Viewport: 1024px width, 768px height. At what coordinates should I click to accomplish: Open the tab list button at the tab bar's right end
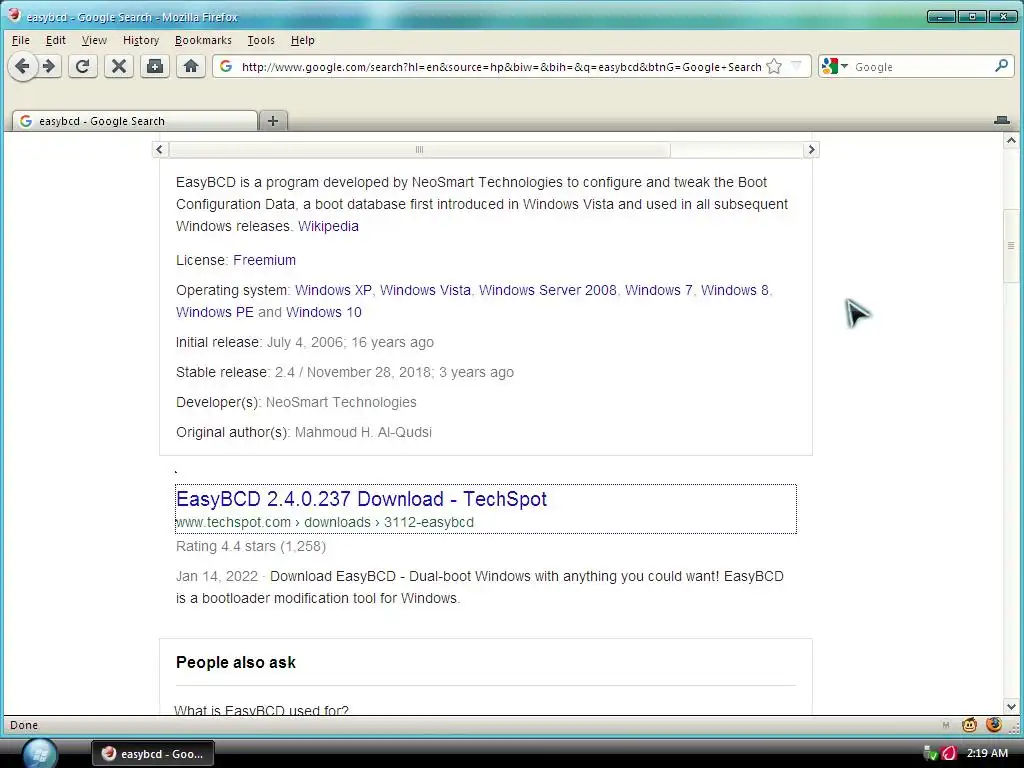1001,120
